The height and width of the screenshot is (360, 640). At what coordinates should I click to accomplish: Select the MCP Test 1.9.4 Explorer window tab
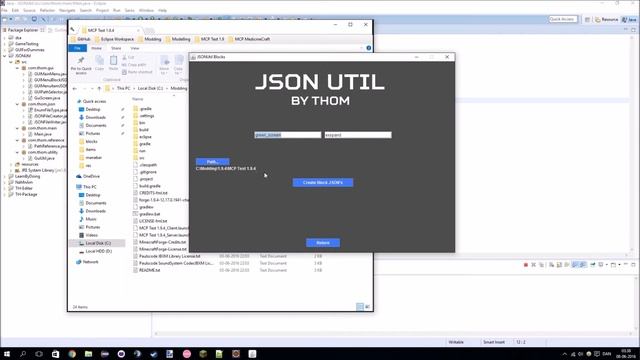pos(110,30)
